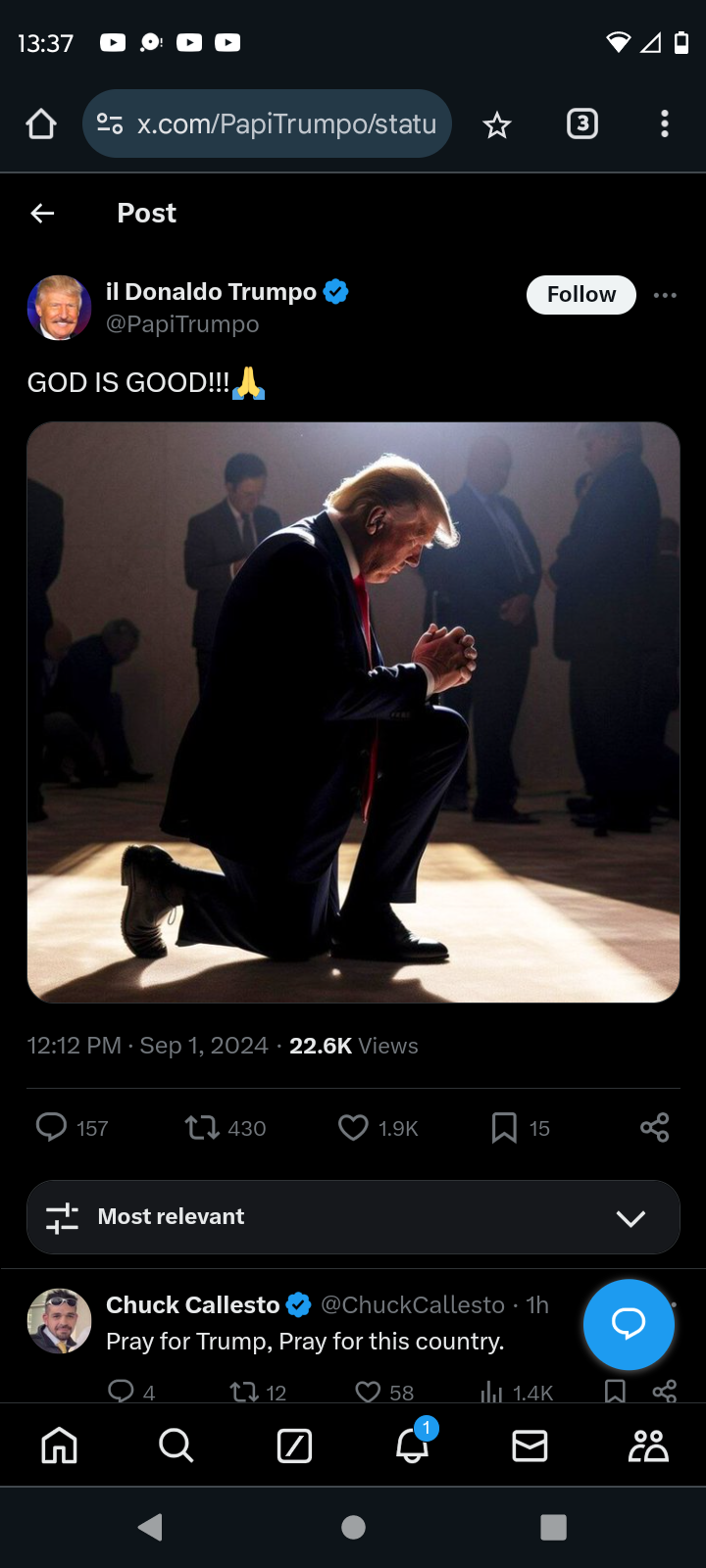
Task: Share the main post
Action: click(654, 1128)
